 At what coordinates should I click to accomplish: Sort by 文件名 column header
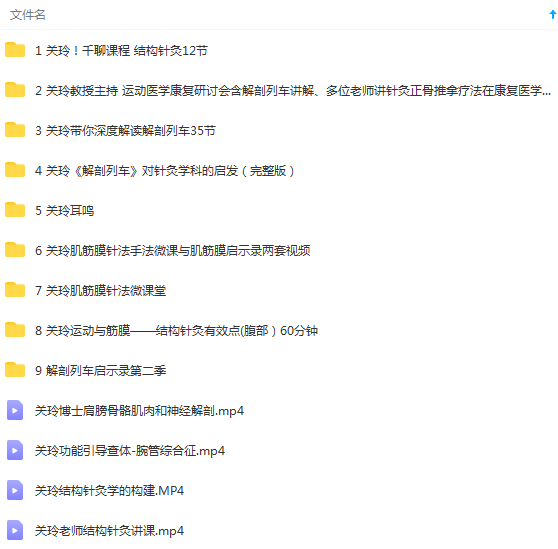tap(28, 15)
